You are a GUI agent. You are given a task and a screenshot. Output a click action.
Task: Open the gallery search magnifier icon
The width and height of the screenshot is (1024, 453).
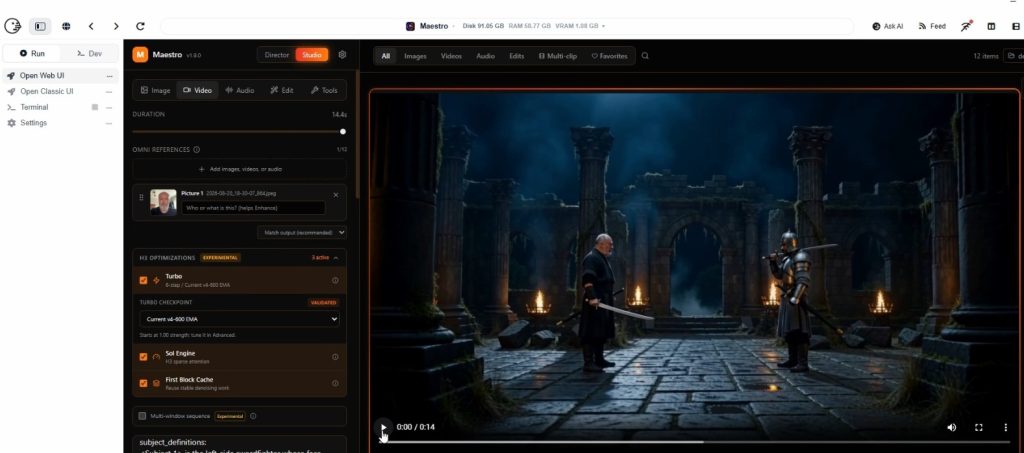pos(645,56)
